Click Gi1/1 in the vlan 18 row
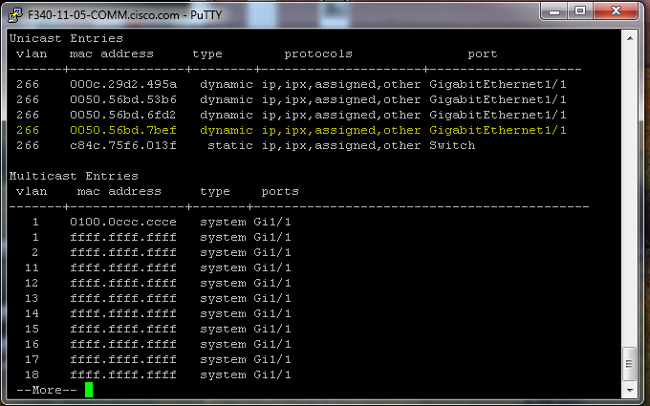 tap(273, 374)
